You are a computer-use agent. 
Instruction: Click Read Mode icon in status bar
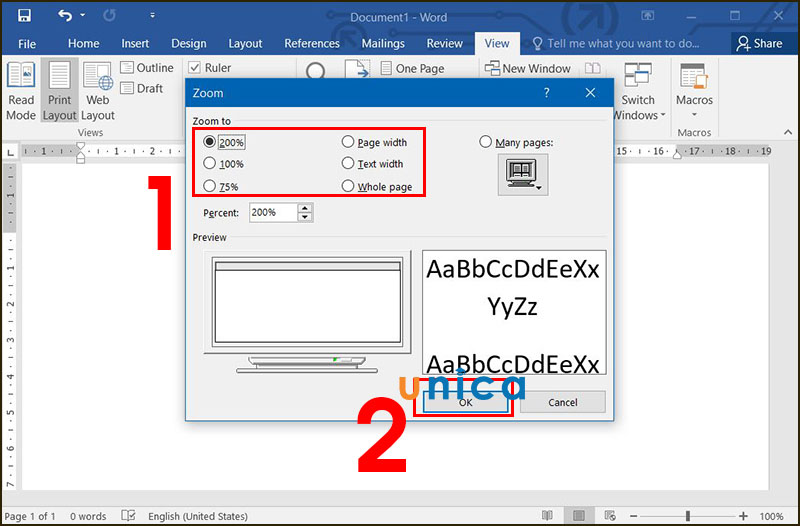(x=547, y=516)
